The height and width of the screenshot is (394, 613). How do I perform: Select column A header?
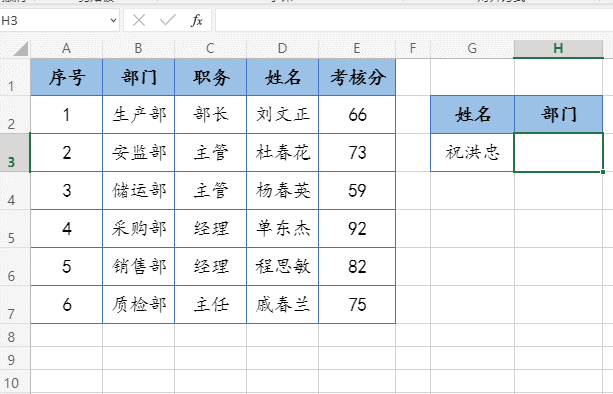66,49
